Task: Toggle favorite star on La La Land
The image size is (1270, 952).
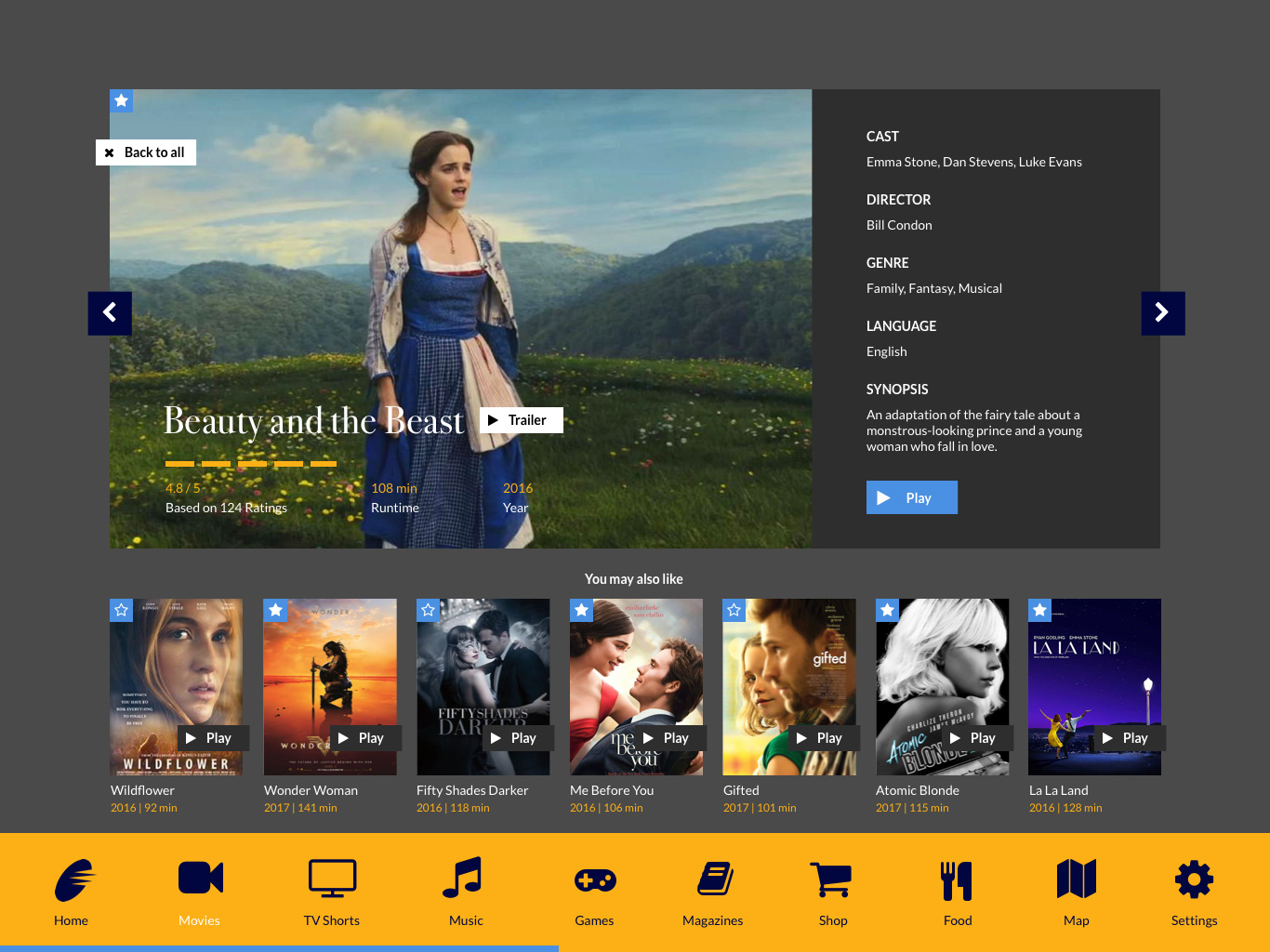Action: (x=1039, y=610)
